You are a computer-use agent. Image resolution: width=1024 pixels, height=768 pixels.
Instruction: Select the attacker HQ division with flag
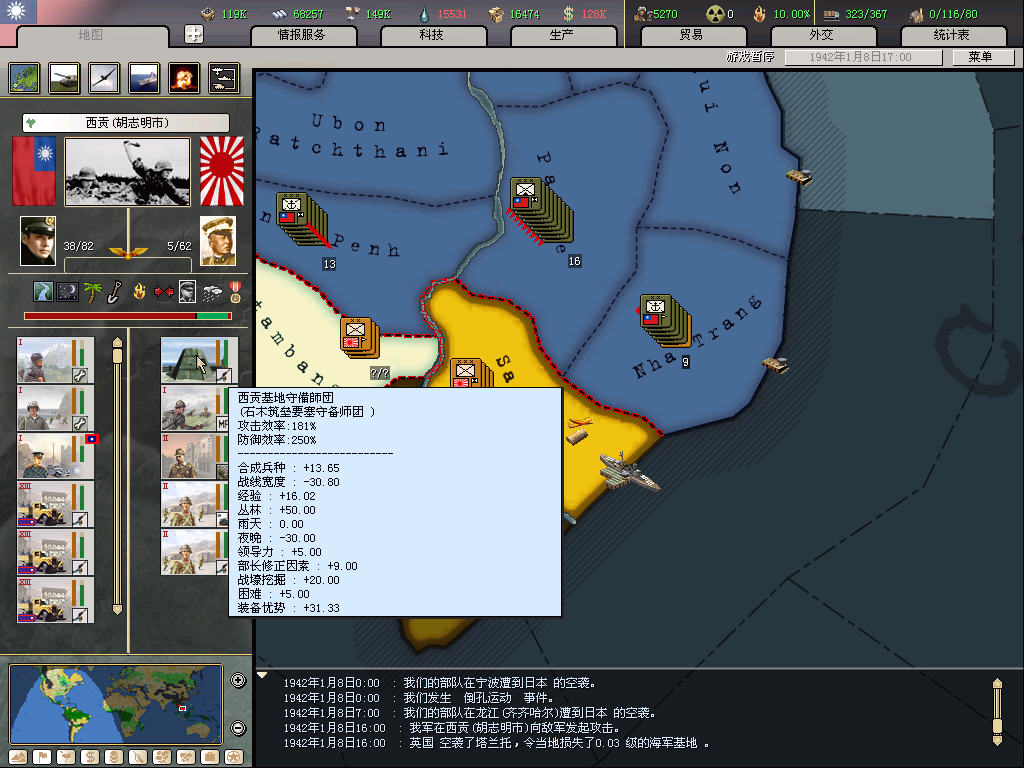56,456
